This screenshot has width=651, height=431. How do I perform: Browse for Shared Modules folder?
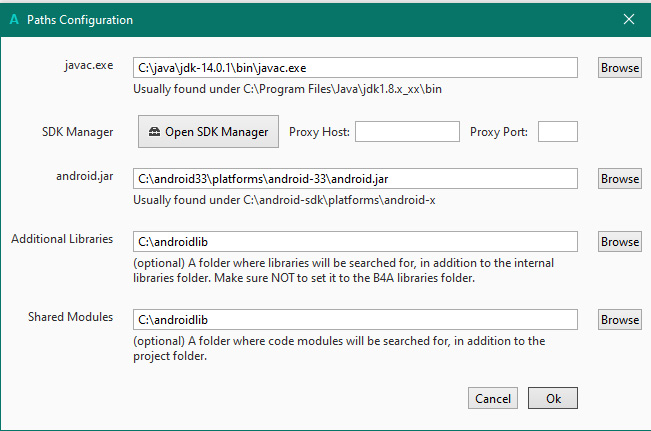[619, 320]
